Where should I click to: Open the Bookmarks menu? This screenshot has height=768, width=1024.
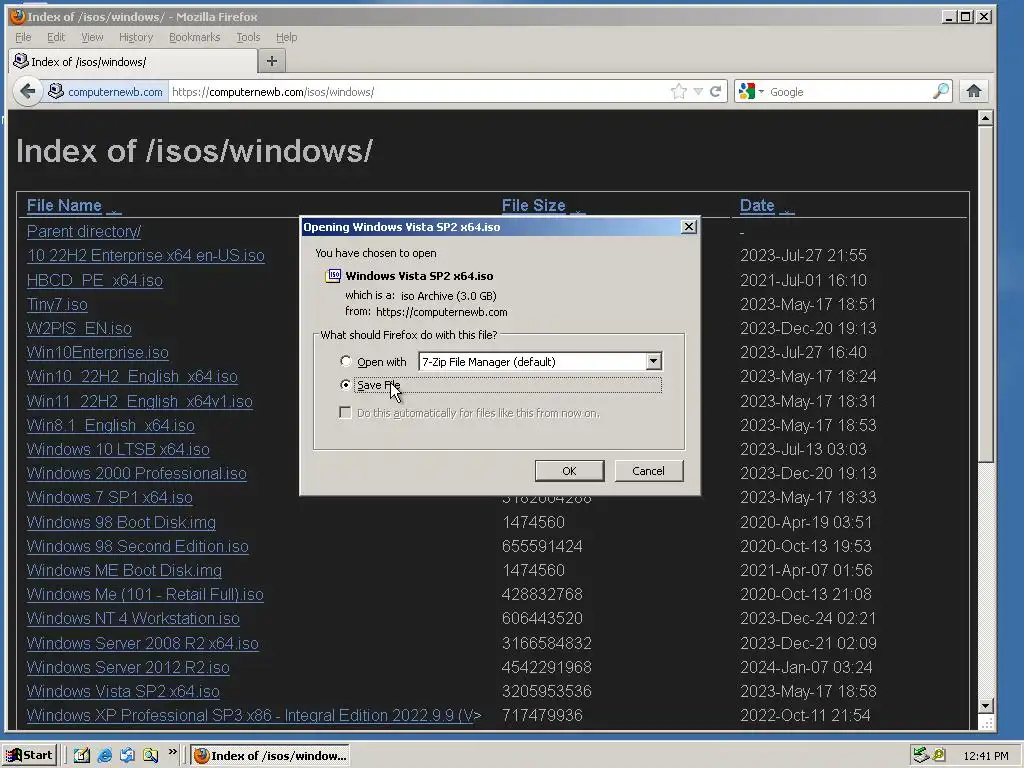(x=195, y=37)
